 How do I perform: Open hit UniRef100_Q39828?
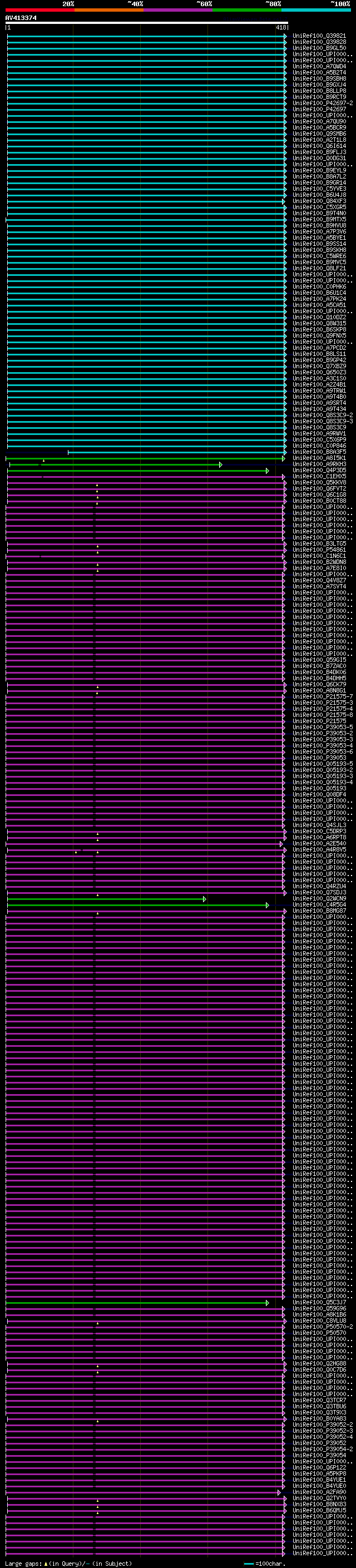tap(319, 42)
